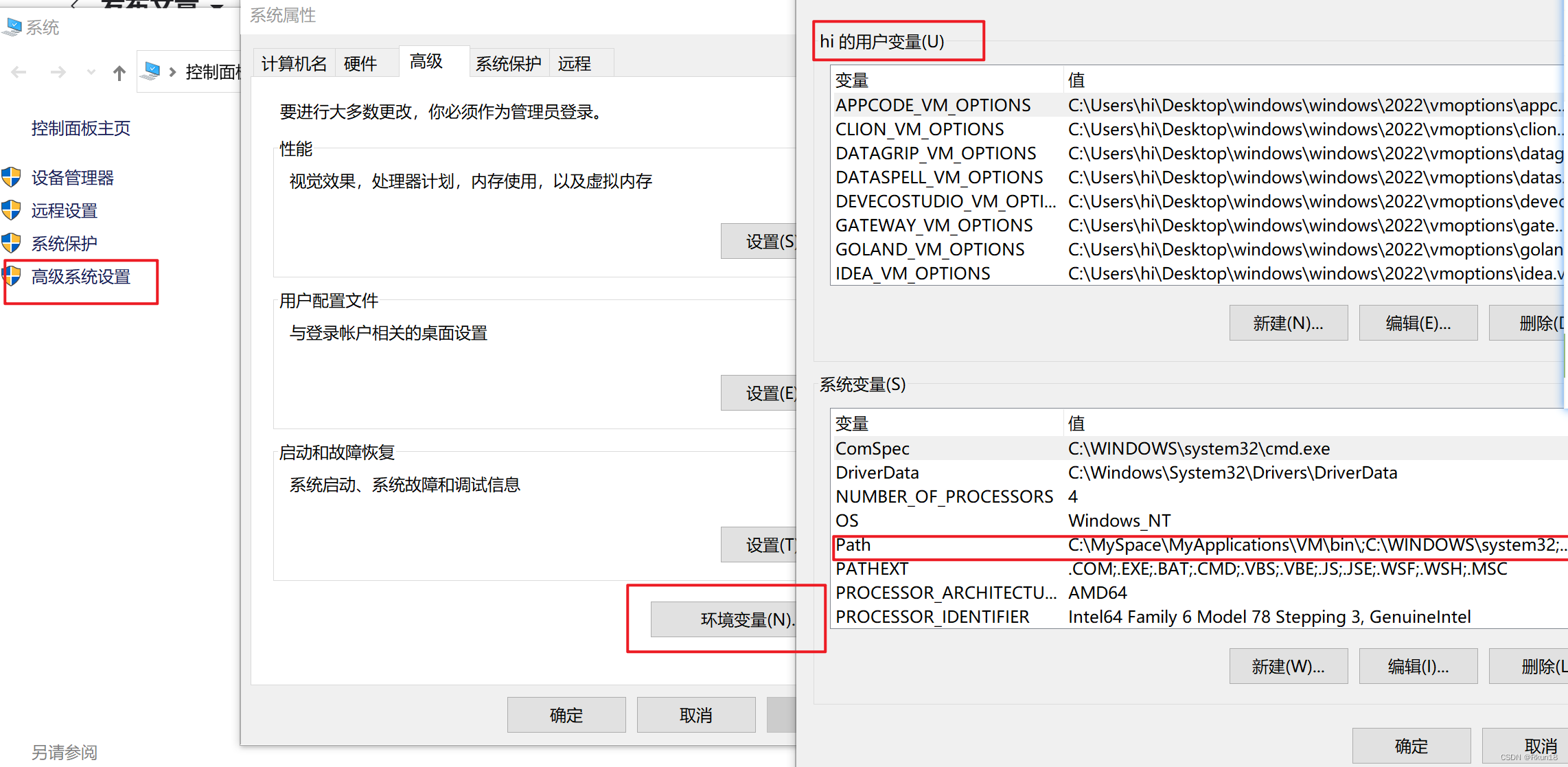Screen dimensions: 1568x767
Task: Click the forward arrow navigation icon
Action: pyautogui.click(x=58, y=72)
